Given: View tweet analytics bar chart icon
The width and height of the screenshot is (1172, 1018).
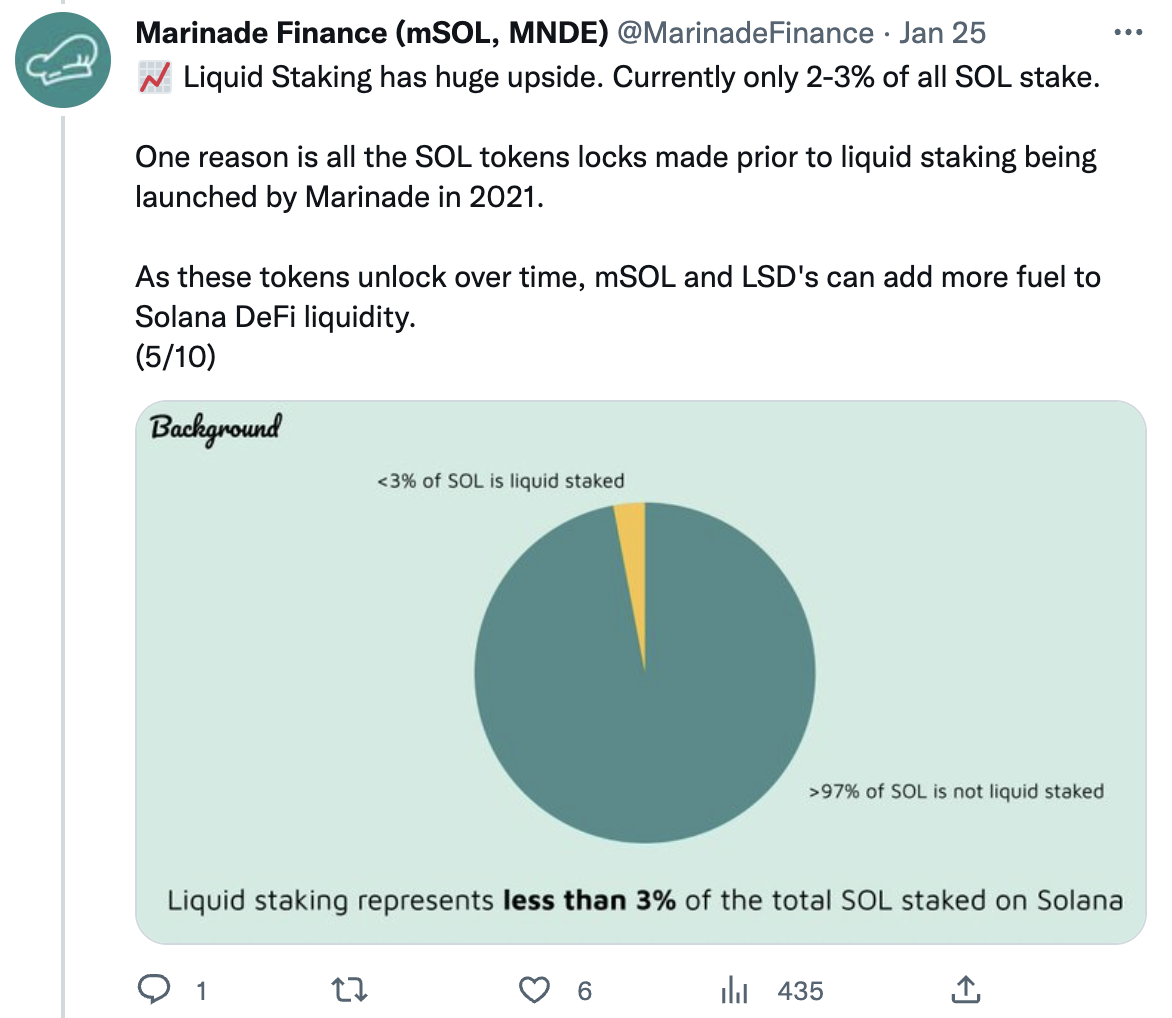Looking at the screenshot, I should (x=734, y=990).
